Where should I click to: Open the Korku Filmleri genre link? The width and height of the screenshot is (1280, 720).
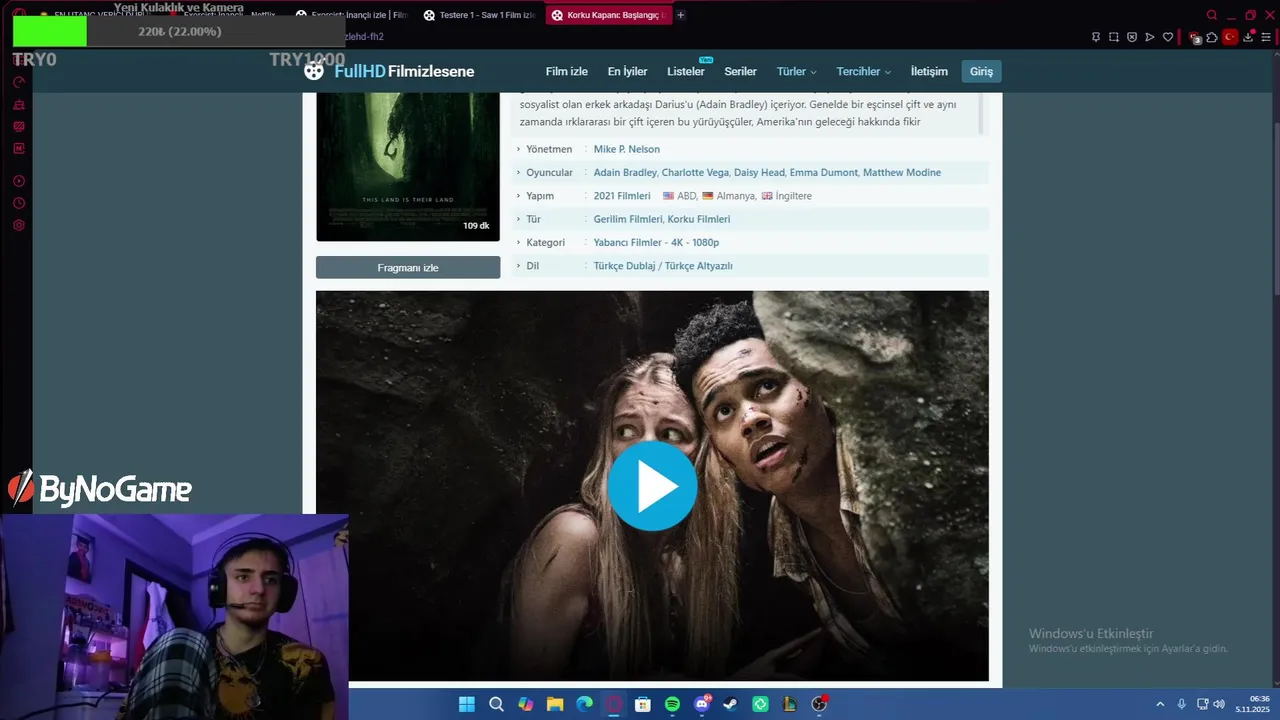click(x=699, y=219)
